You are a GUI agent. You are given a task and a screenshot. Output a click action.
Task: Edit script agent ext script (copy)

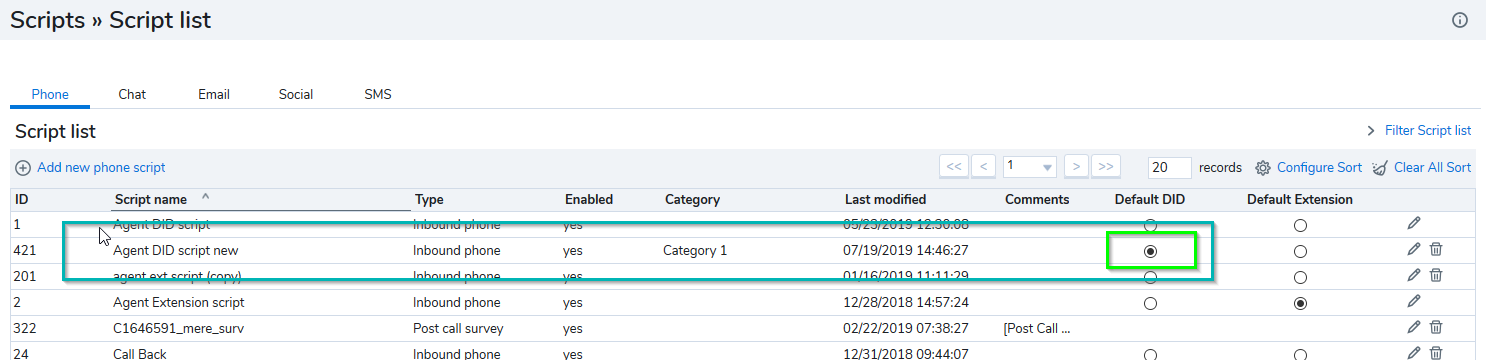coord(1413,275)
